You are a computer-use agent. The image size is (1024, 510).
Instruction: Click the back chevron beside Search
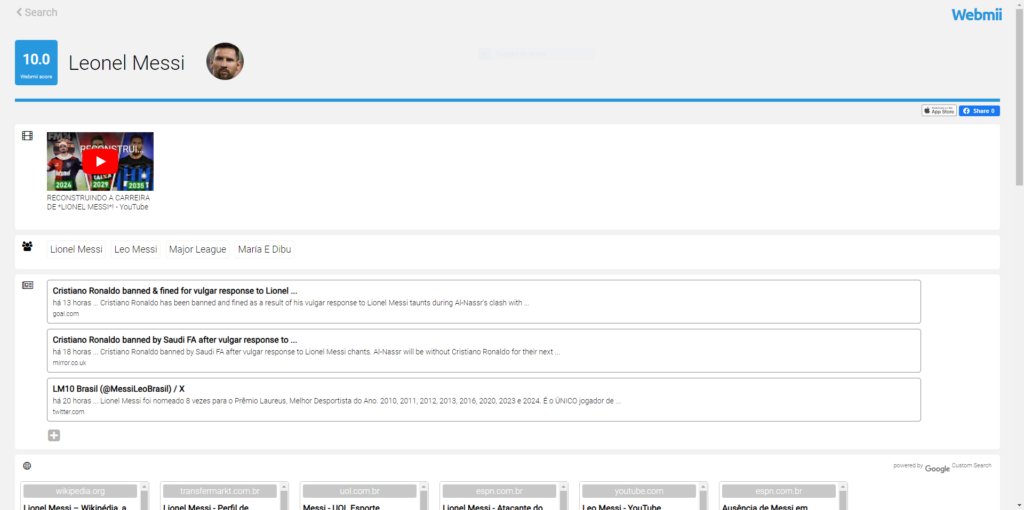(x=19, y=12)
